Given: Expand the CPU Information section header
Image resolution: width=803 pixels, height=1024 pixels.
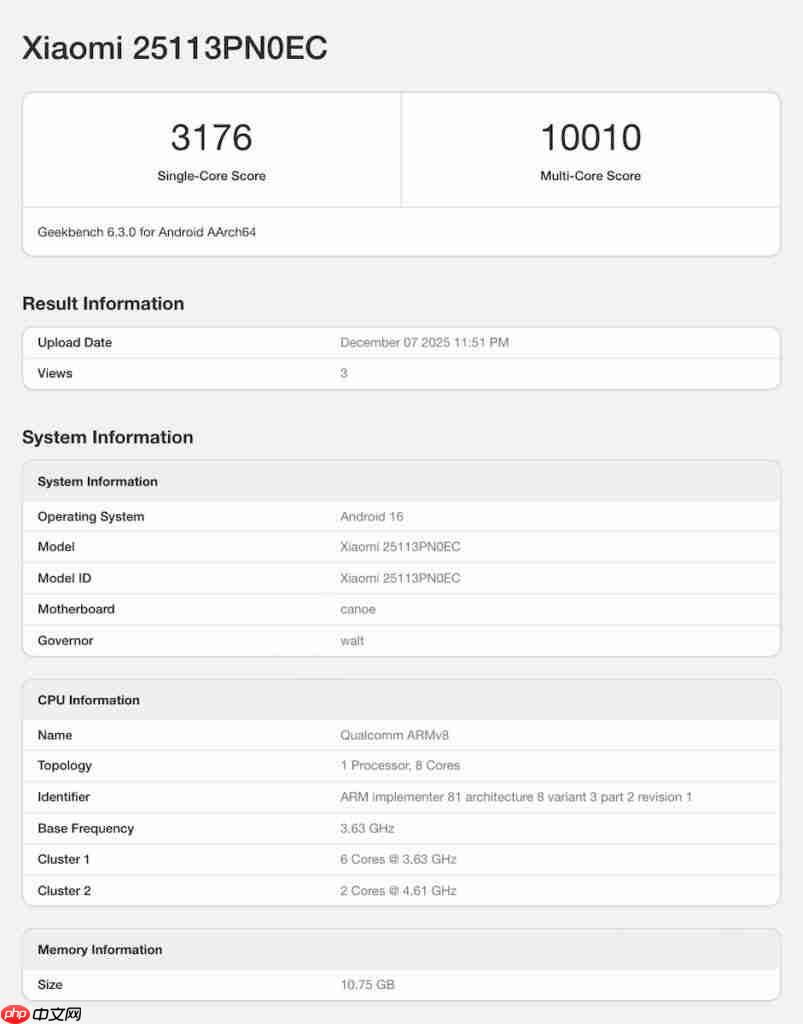Looking at the screenshot, I should click(x=88, y=699).
